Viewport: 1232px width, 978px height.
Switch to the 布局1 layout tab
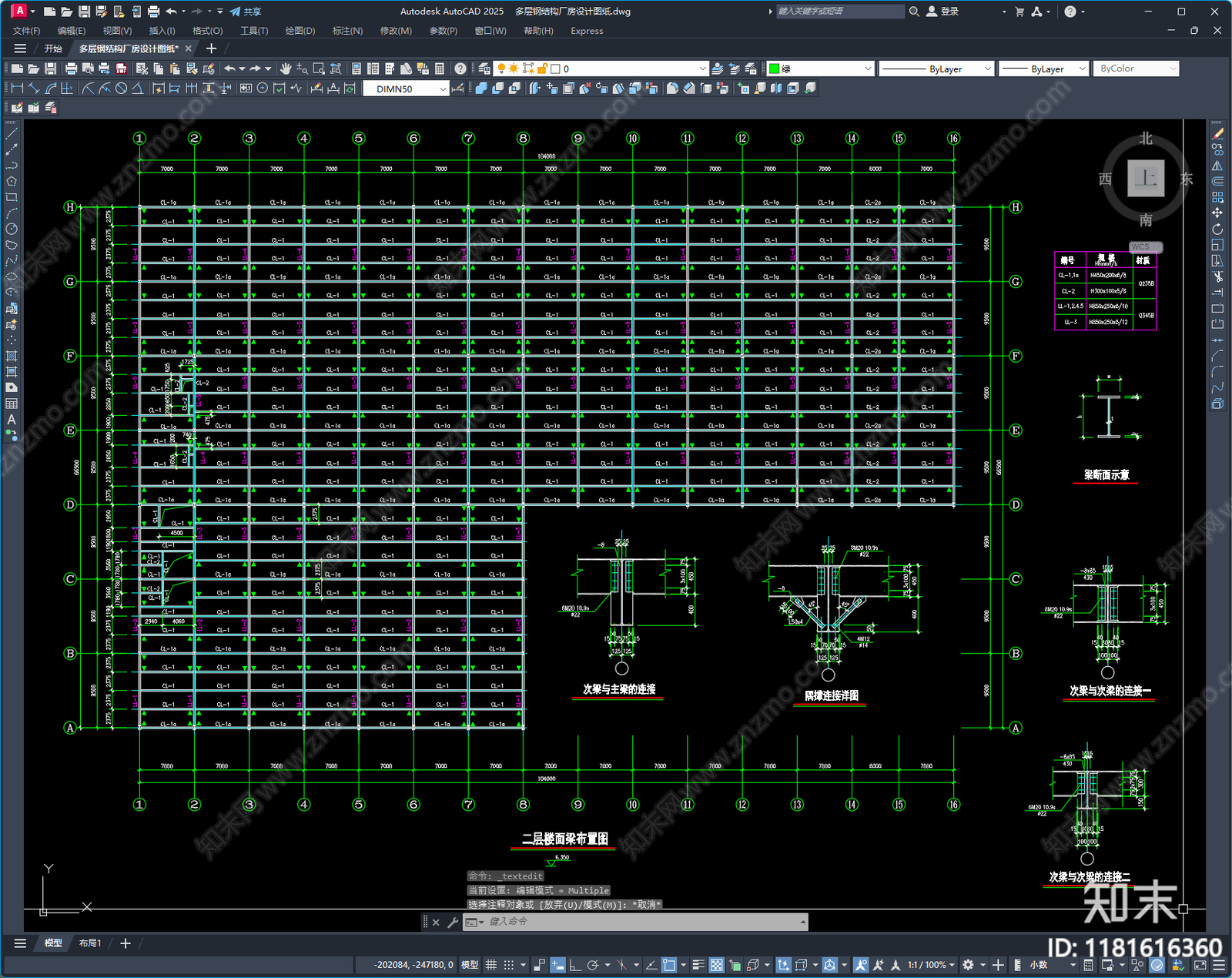[90, 943]
